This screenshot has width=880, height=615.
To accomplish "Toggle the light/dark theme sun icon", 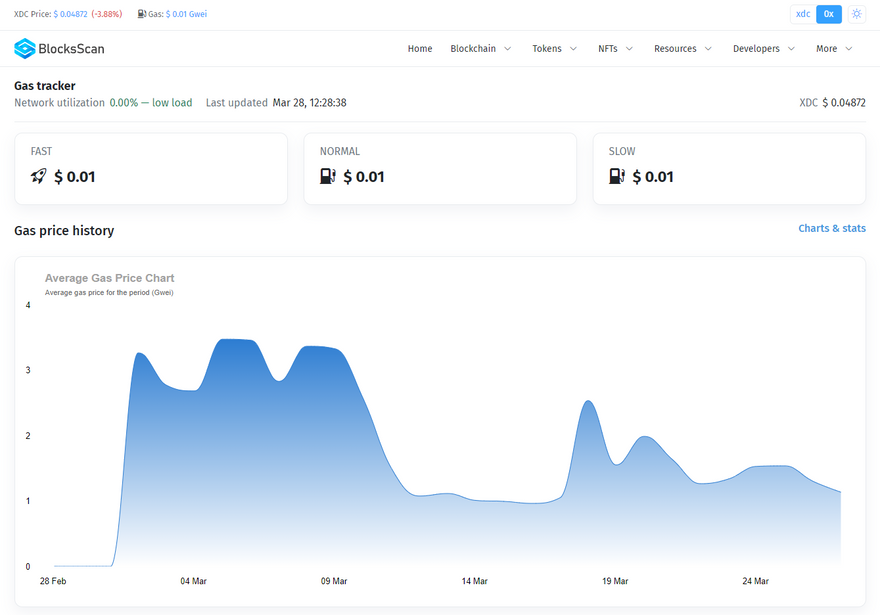I will point(857,14).
